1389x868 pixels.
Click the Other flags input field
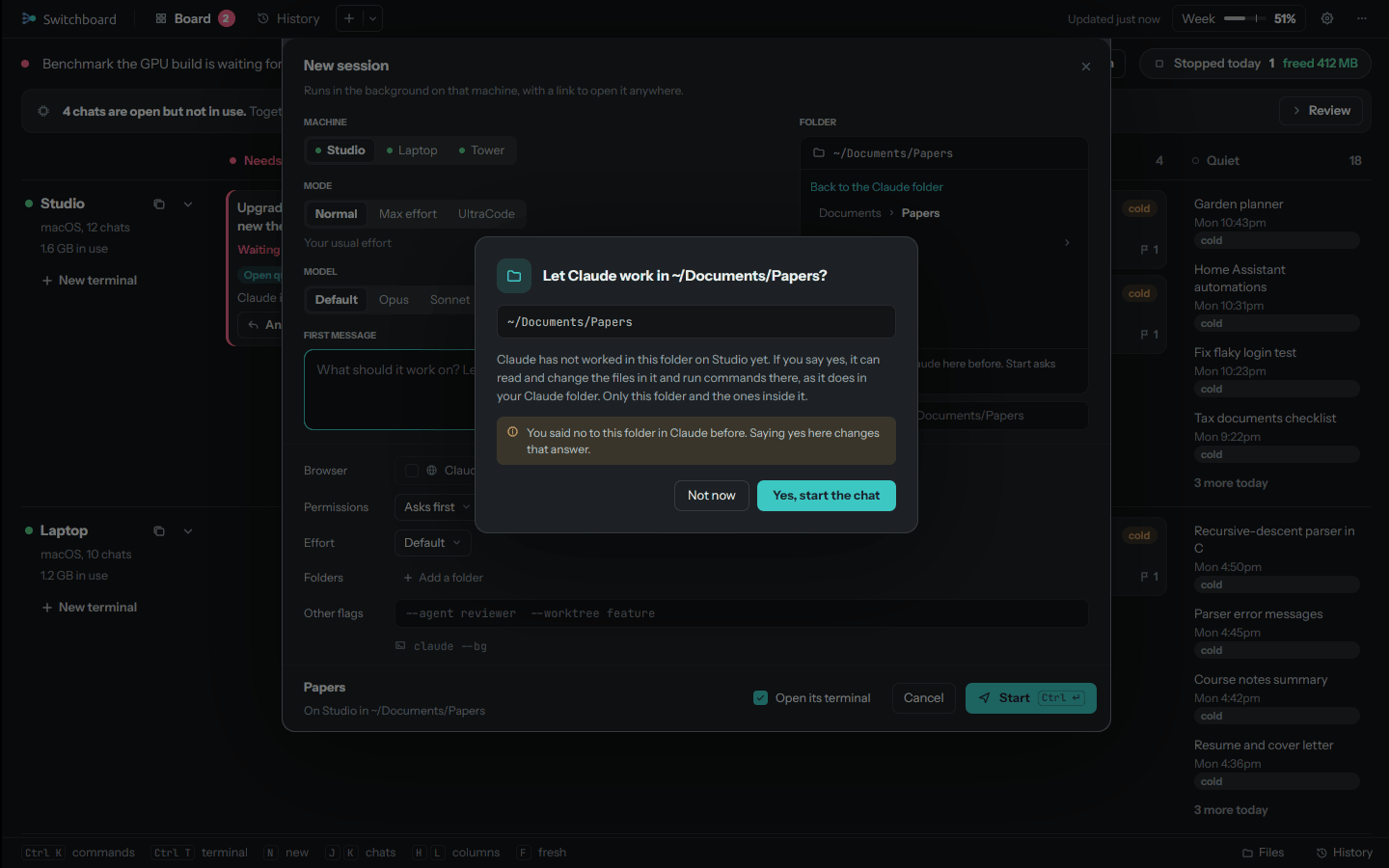(x=741, y=613)
